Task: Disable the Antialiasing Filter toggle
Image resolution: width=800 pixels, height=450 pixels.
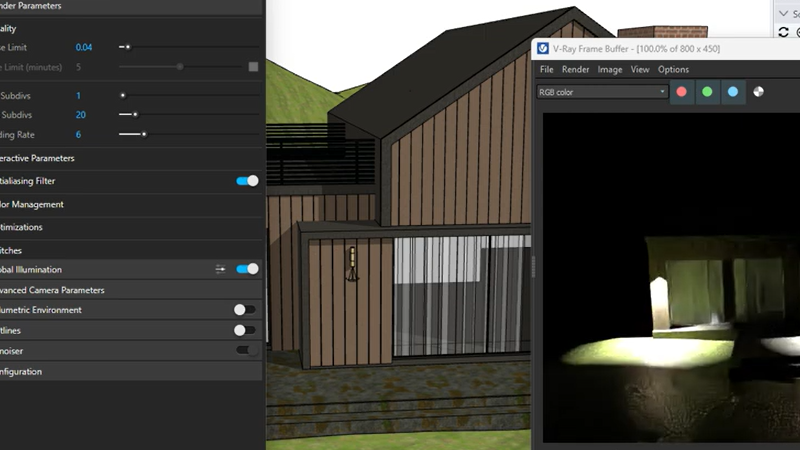Action: (246, 181)
